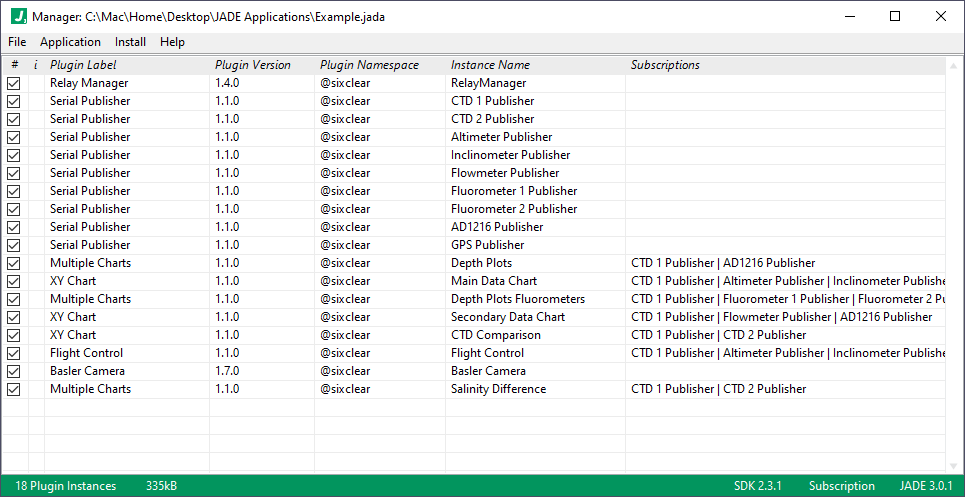Disable the Altimeter Publisher instance checkbox
This screenshot has height=497, width=965.
[x=14, y=137]
